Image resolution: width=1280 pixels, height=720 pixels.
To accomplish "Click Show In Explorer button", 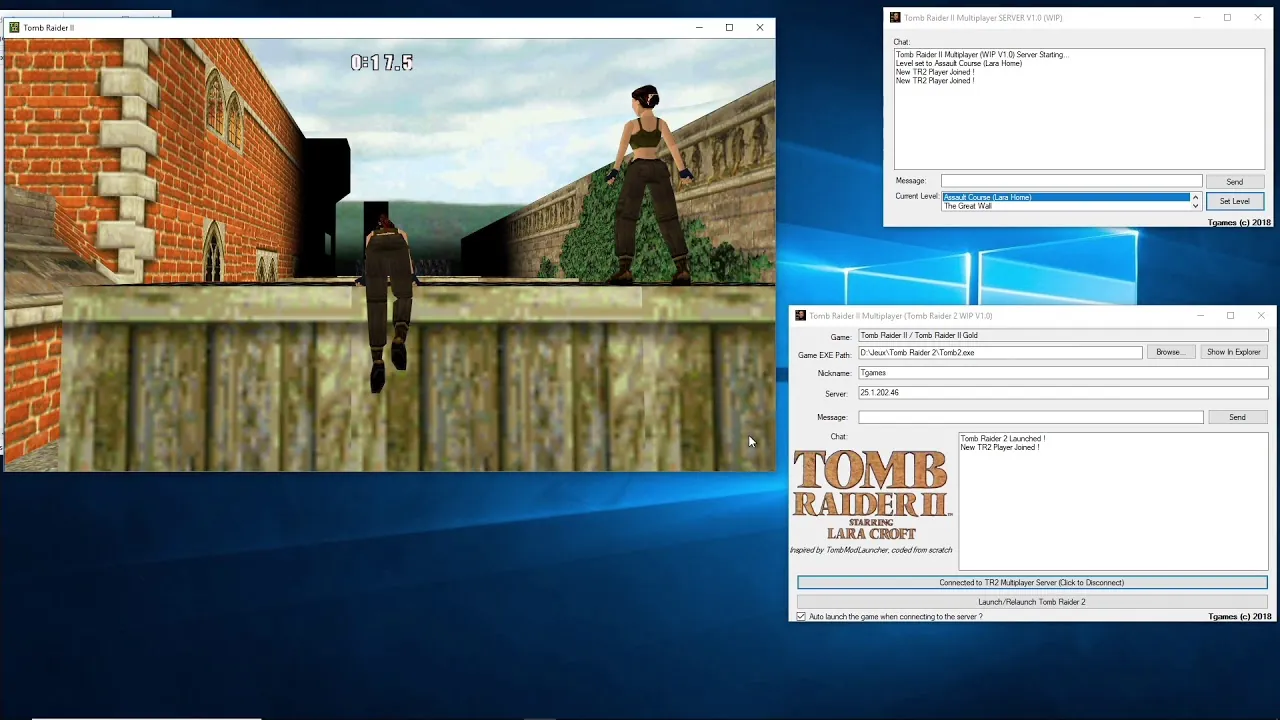I will [x=1233, y=352].
